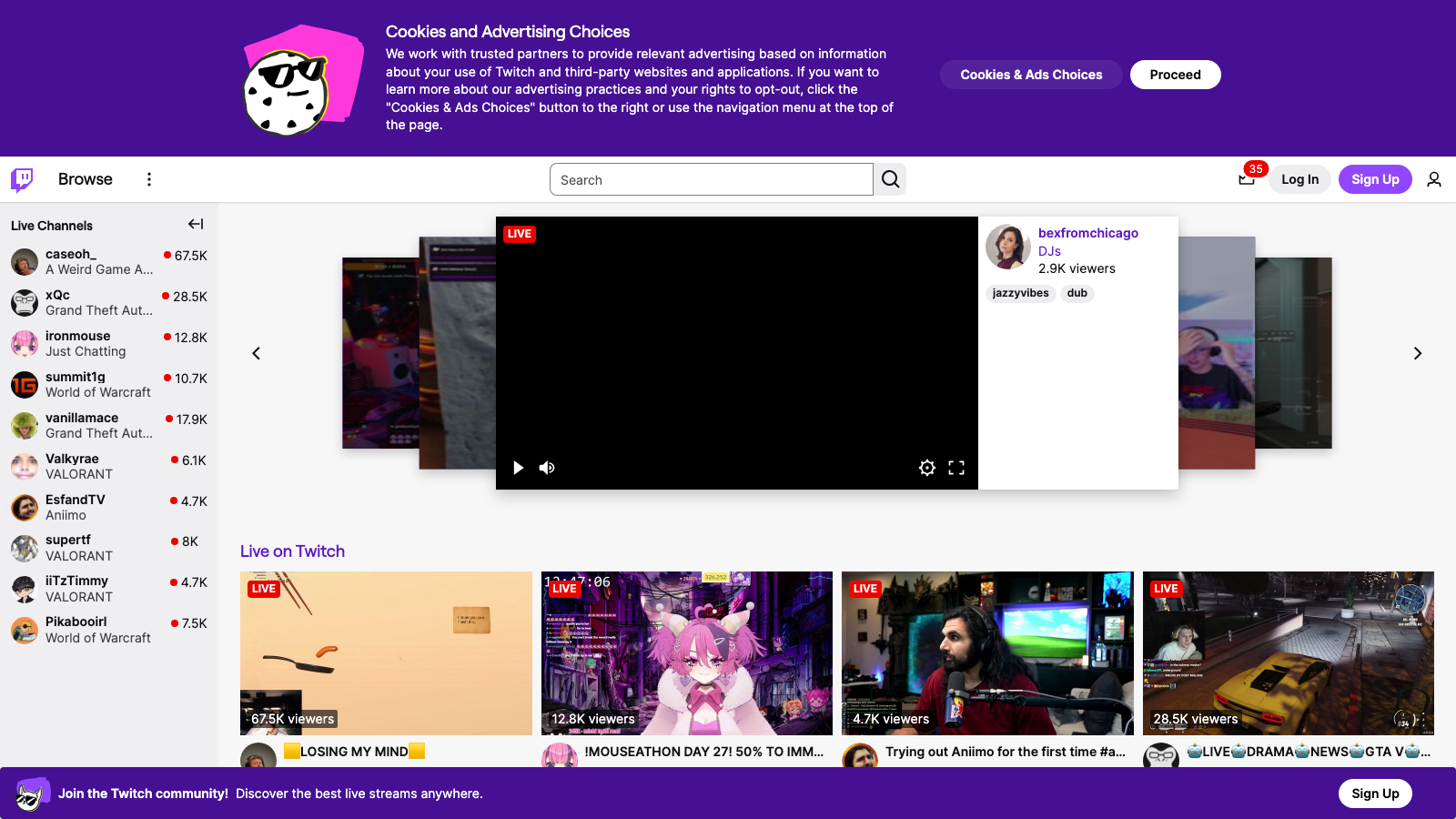Open featured player settings gear
The image size is (1456, 819).
click(927, 468)
